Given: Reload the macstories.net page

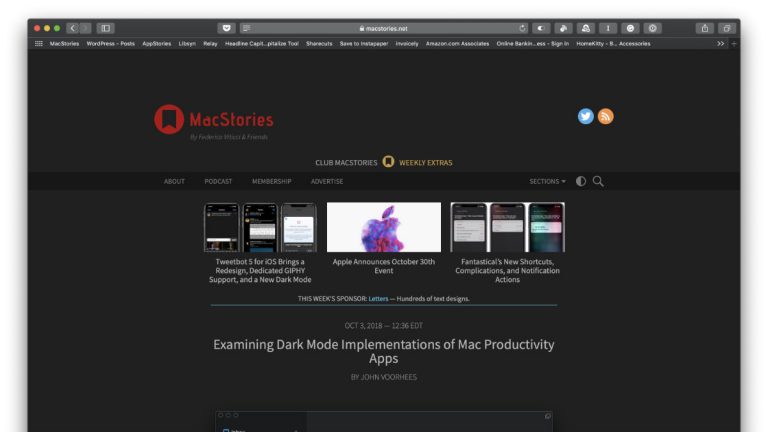Looking at the screenshot, I should point(523,28).
